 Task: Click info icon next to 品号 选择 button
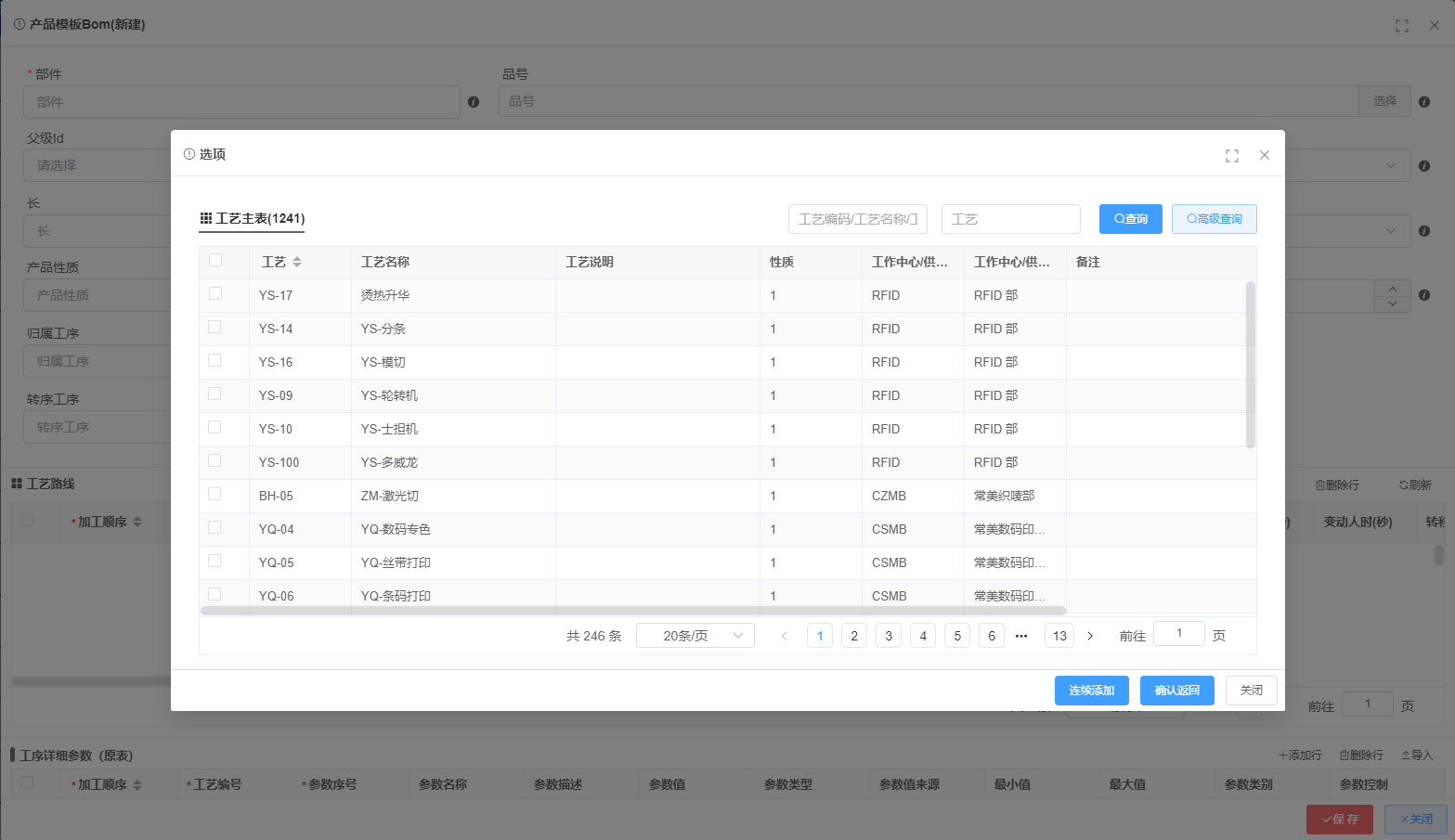pyautogui.click(x=1424, y=102)
